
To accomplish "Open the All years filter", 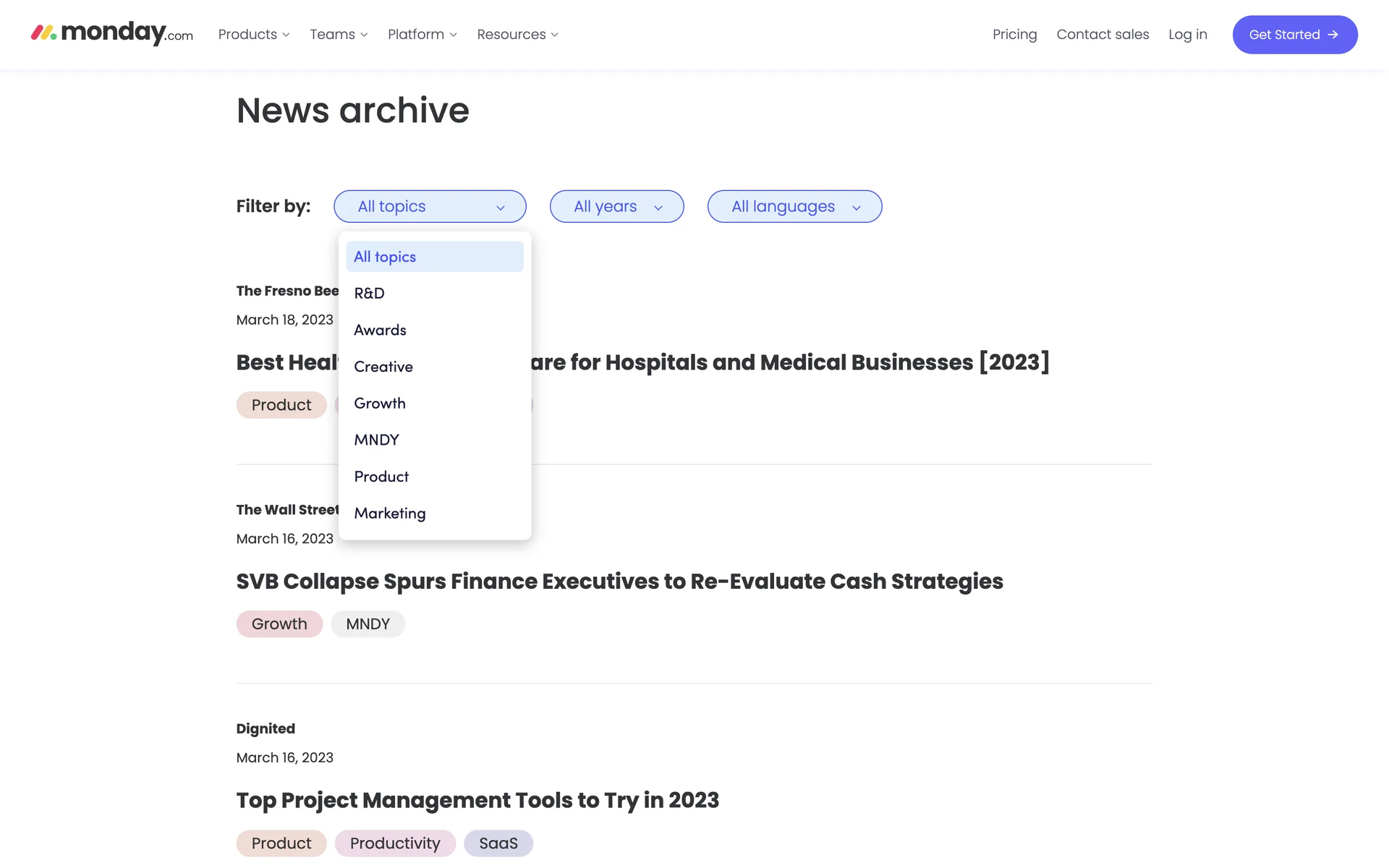I will pyautogui.click(x=616, y=207).
